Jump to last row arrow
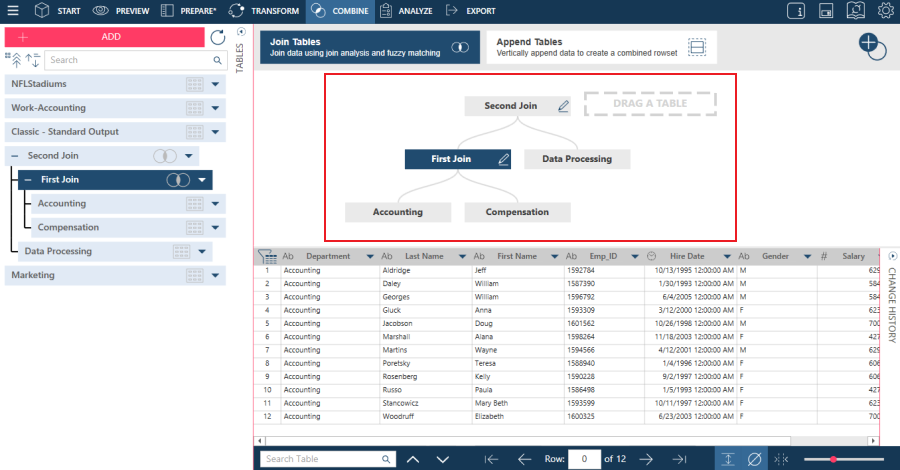Screen dimensions: 900x470 click(x=680, y=459)
